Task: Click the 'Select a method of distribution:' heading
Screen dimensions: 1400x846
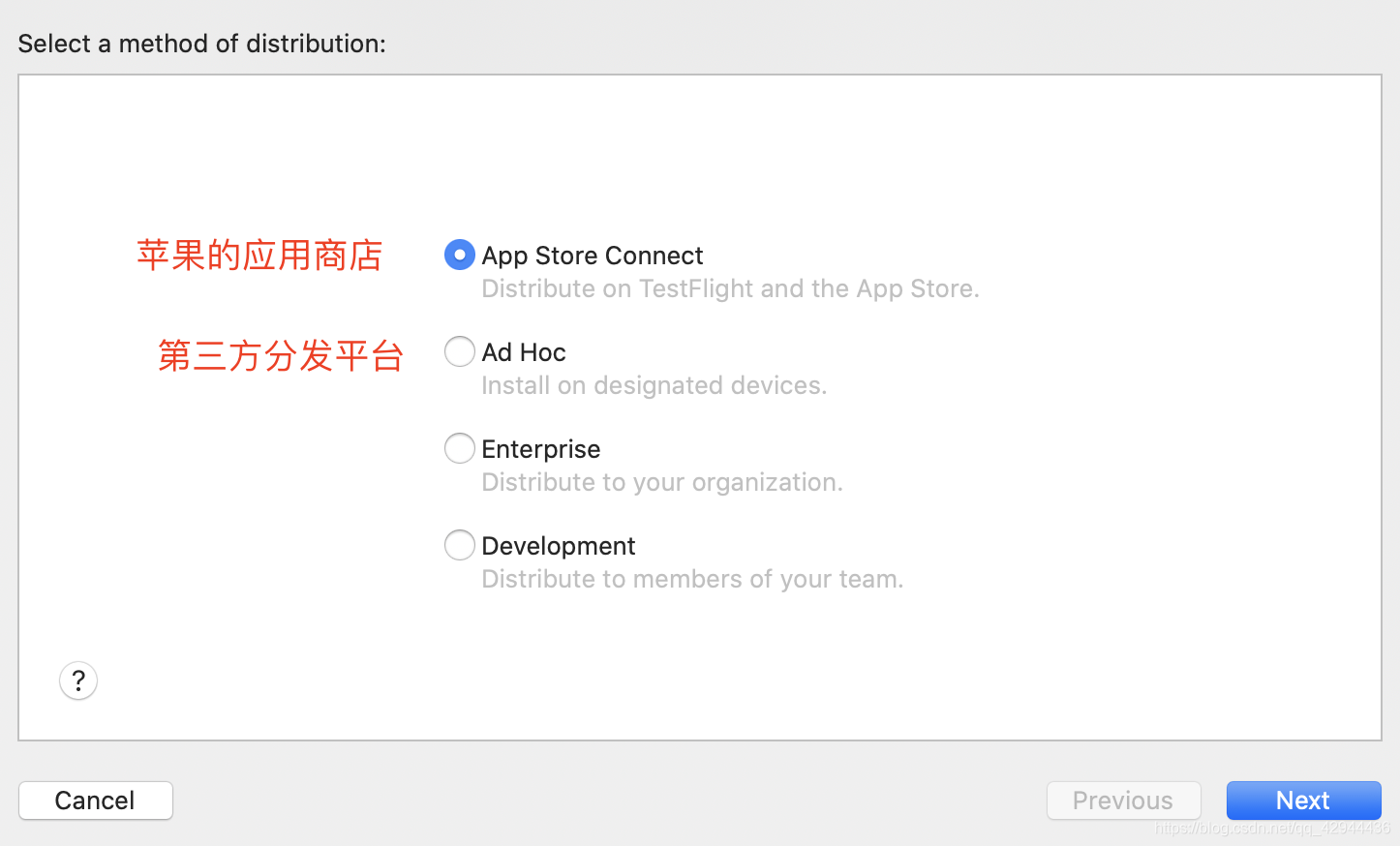Action: click(x=202, y=44)
